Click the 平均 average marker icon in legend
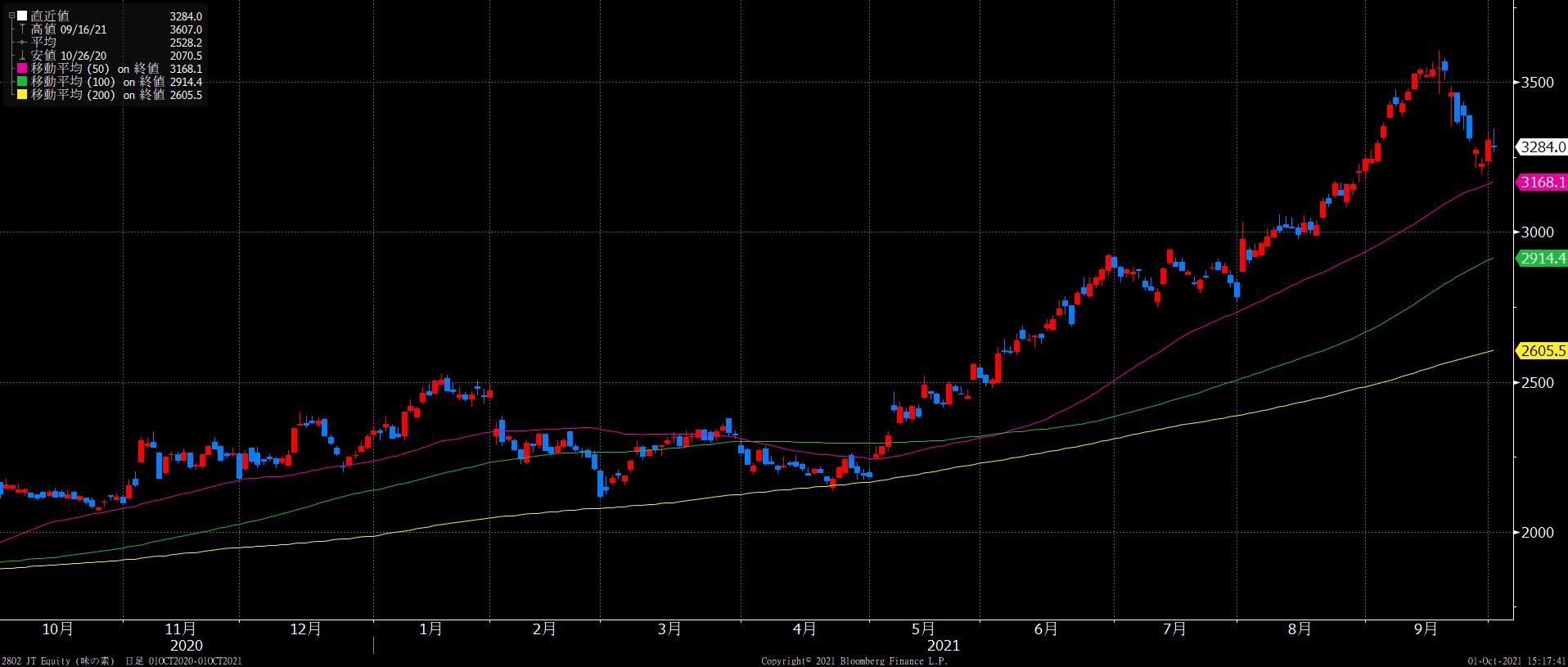This screenshot has height=667, width=1568. point(23,43)
